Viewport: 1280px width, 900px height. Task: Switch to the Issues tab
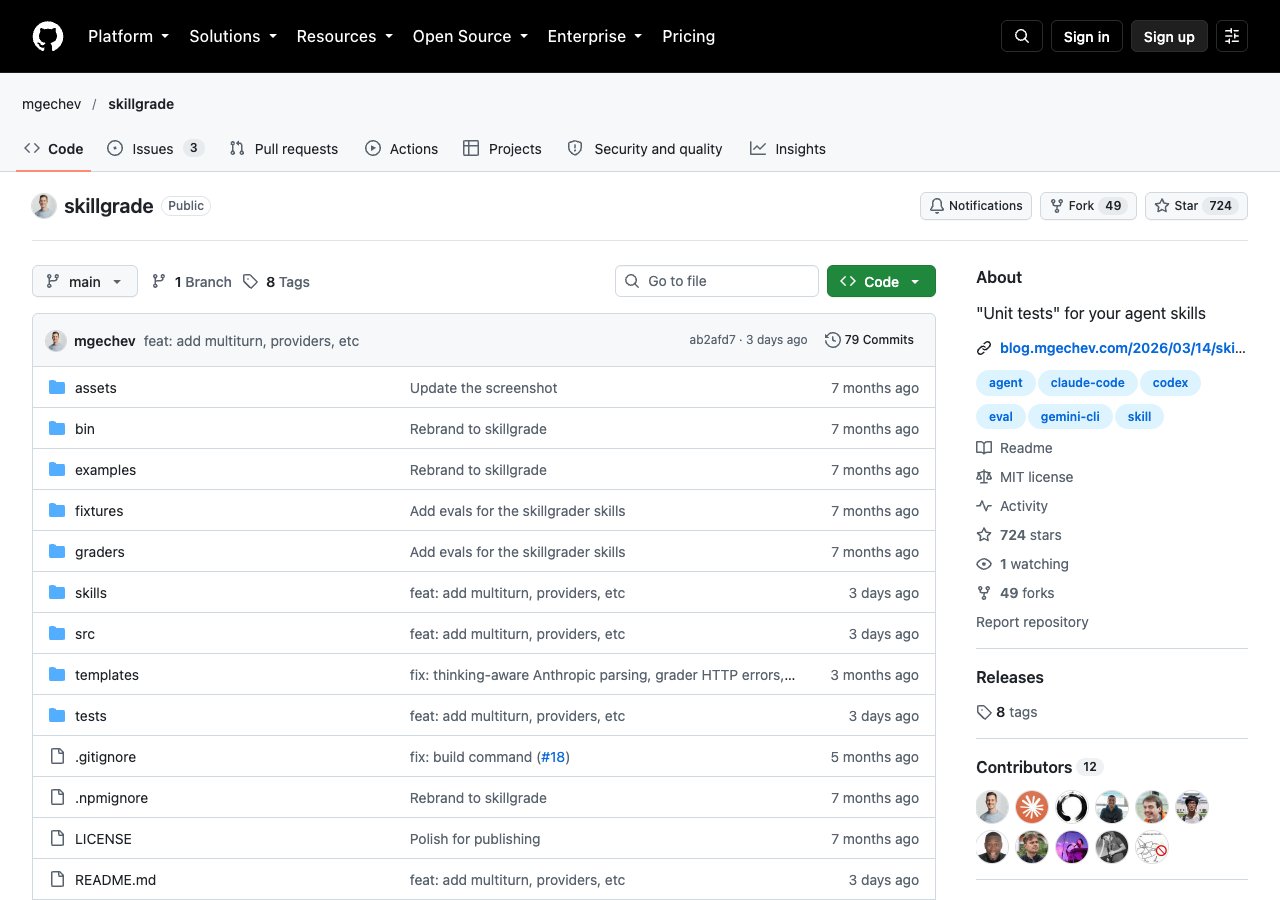coord(155,149)
